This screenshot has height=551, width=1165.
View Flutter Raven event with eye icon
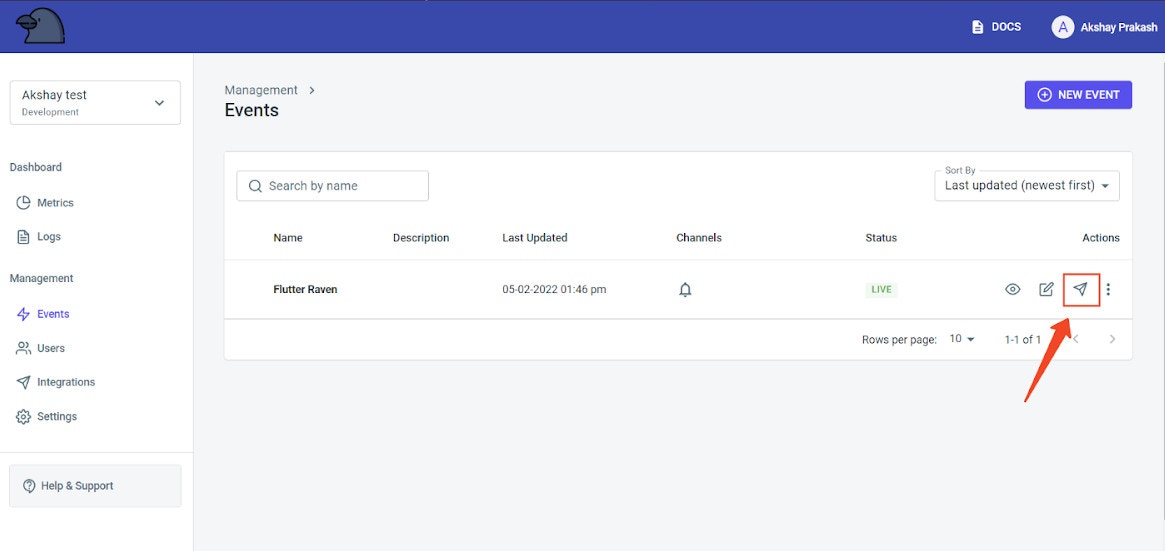click(1013, 290)
